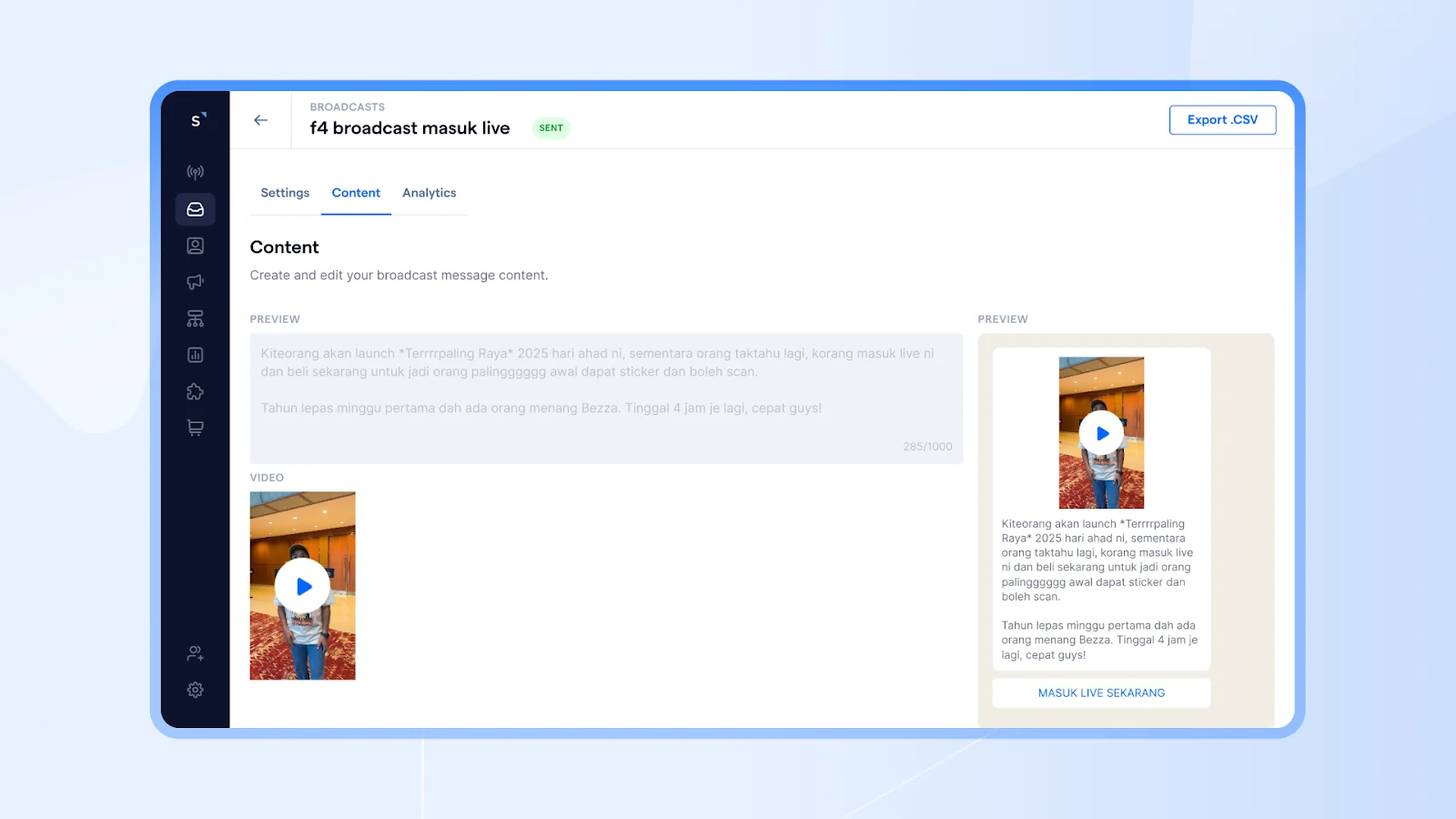Switch to the Settings tab
Screen dimensions: 1456x819
click(x=285, y=193)
